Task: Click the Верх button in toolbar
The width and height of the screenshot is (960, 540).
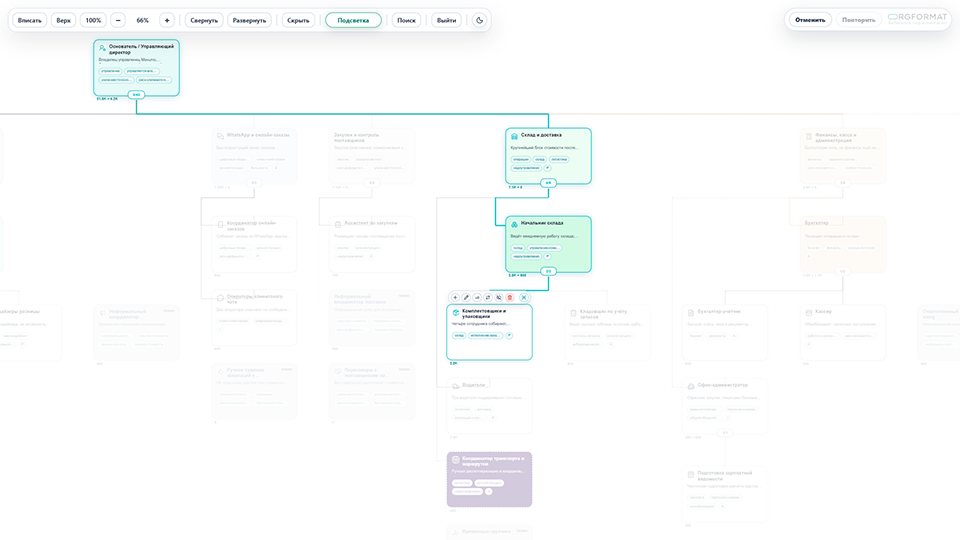Action: [63, 20]
